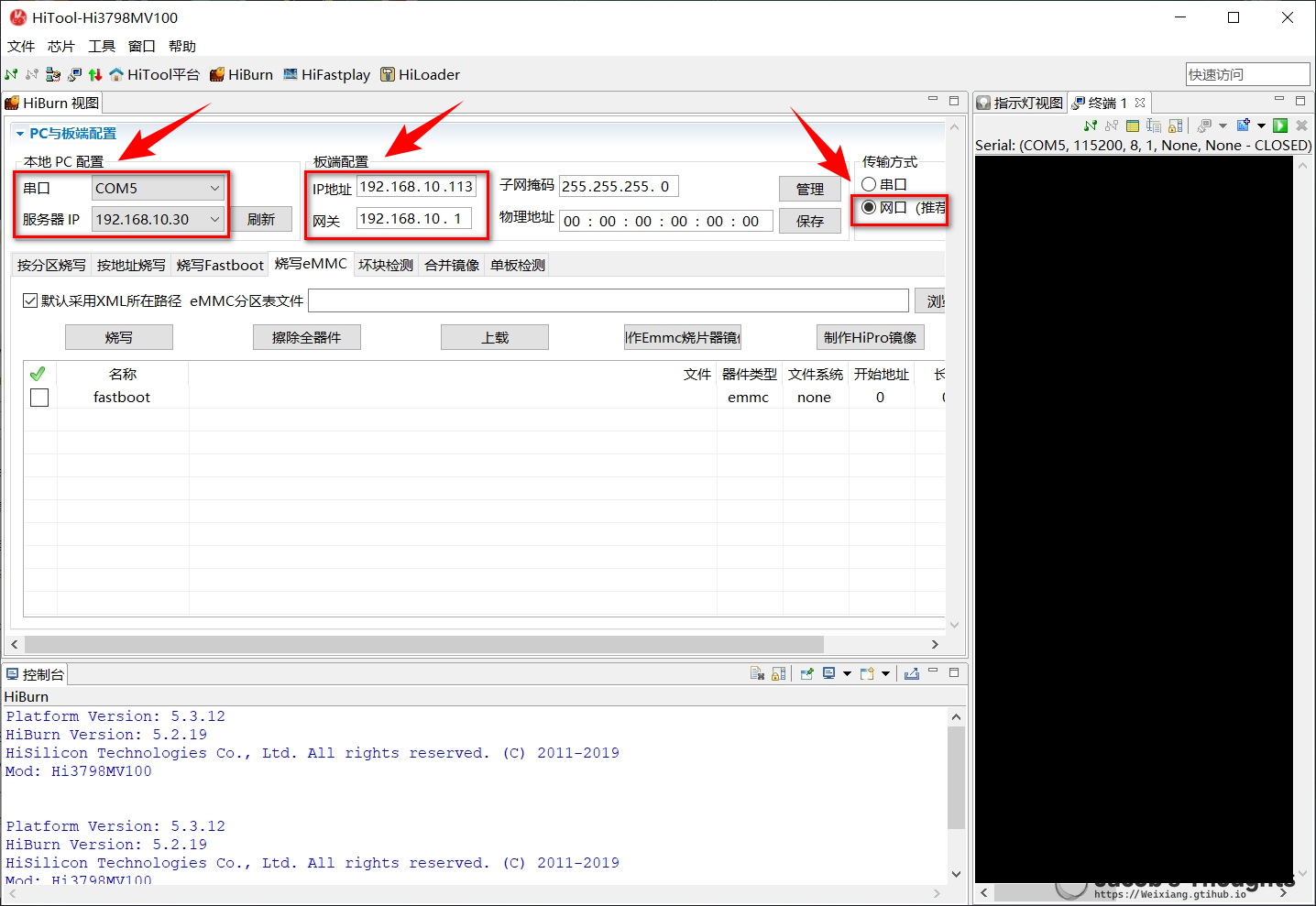1316x906 pixels.
Task: Collapse the PC与板端配置 section
Action: [x=20, y=134]
